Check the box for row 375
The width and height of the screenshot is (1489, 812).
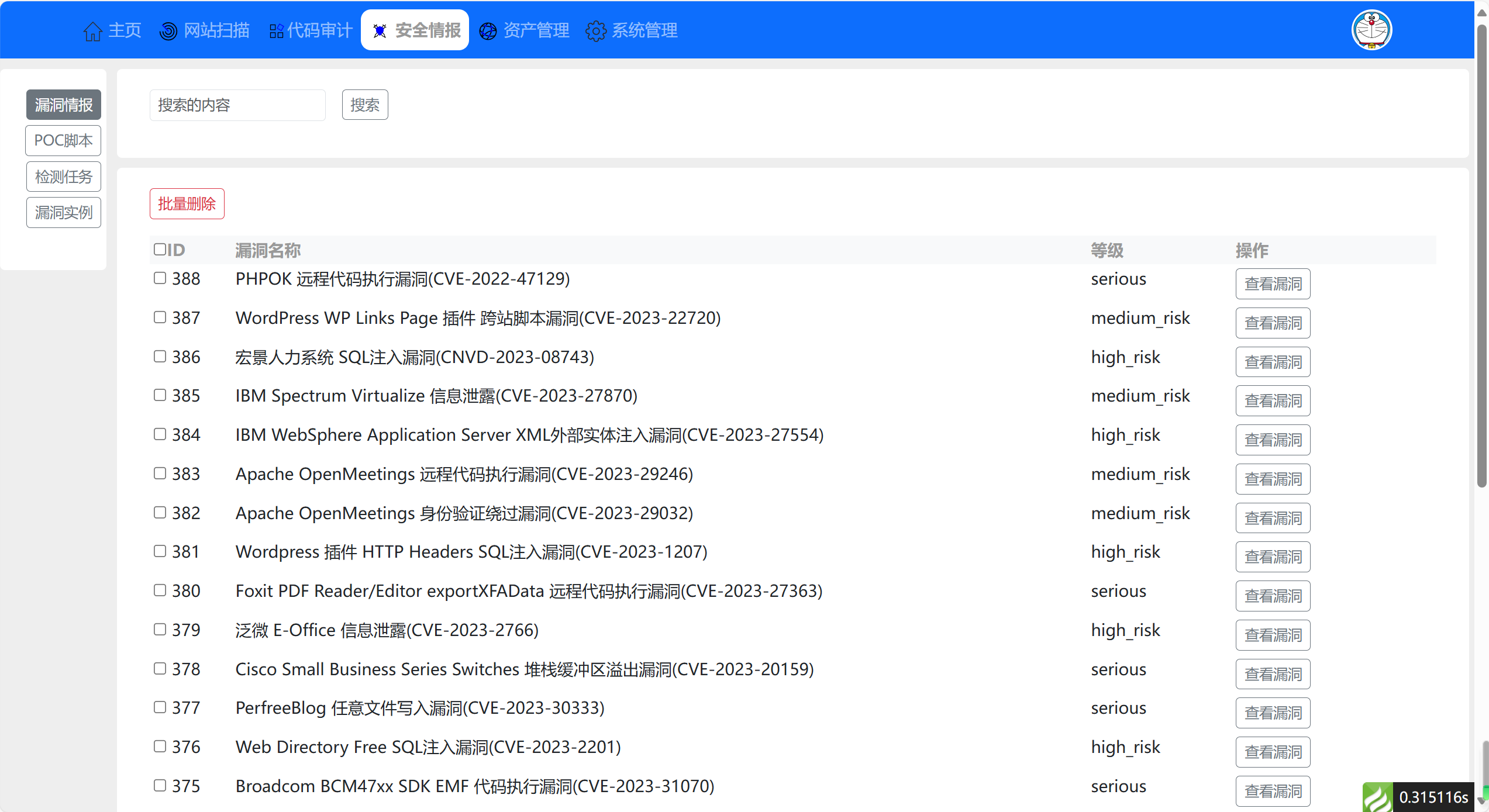160,785
